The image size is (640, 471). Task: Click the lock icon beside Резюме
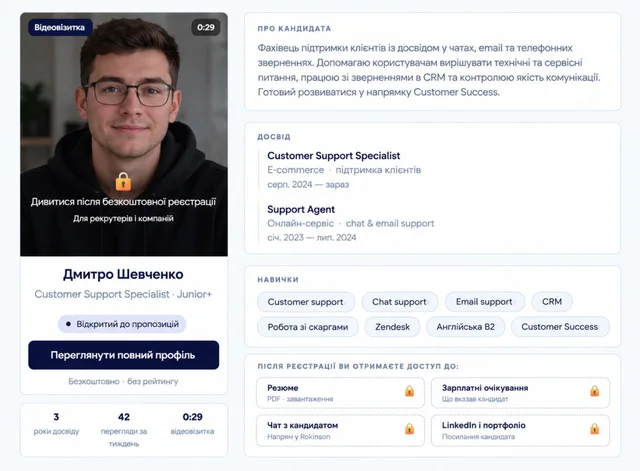click(409, 391)
